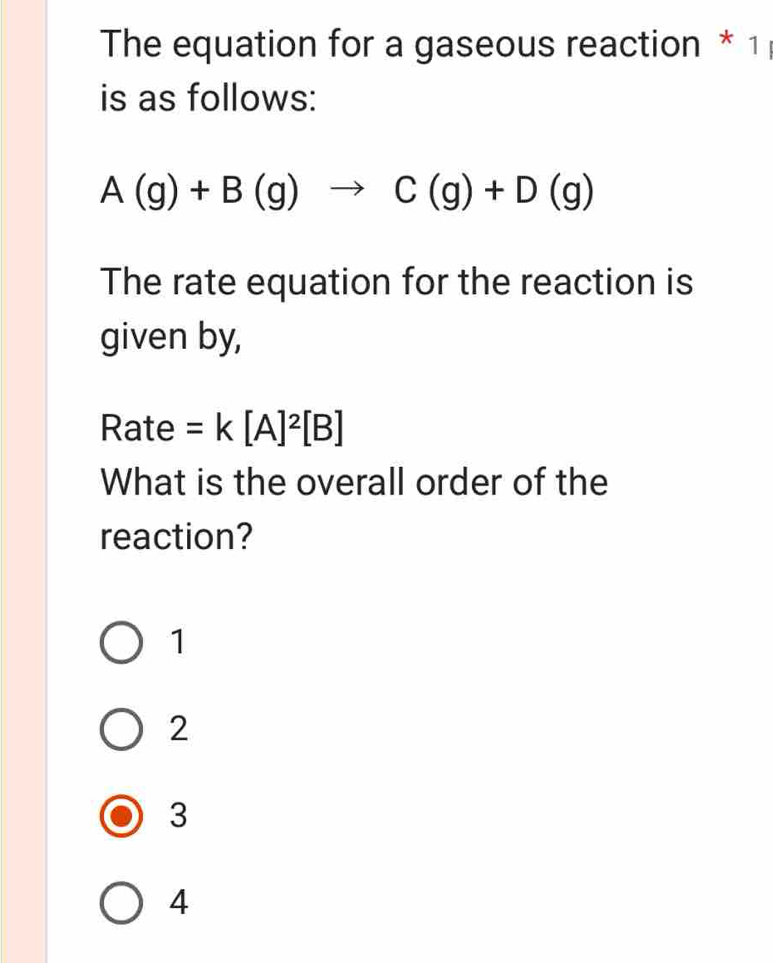Image resolution: width=773 pixels, height=963 pixels.
Task: Click the chemical equation A(g) + B(g)
Action: pyautogui.click(x=200, y=191)
